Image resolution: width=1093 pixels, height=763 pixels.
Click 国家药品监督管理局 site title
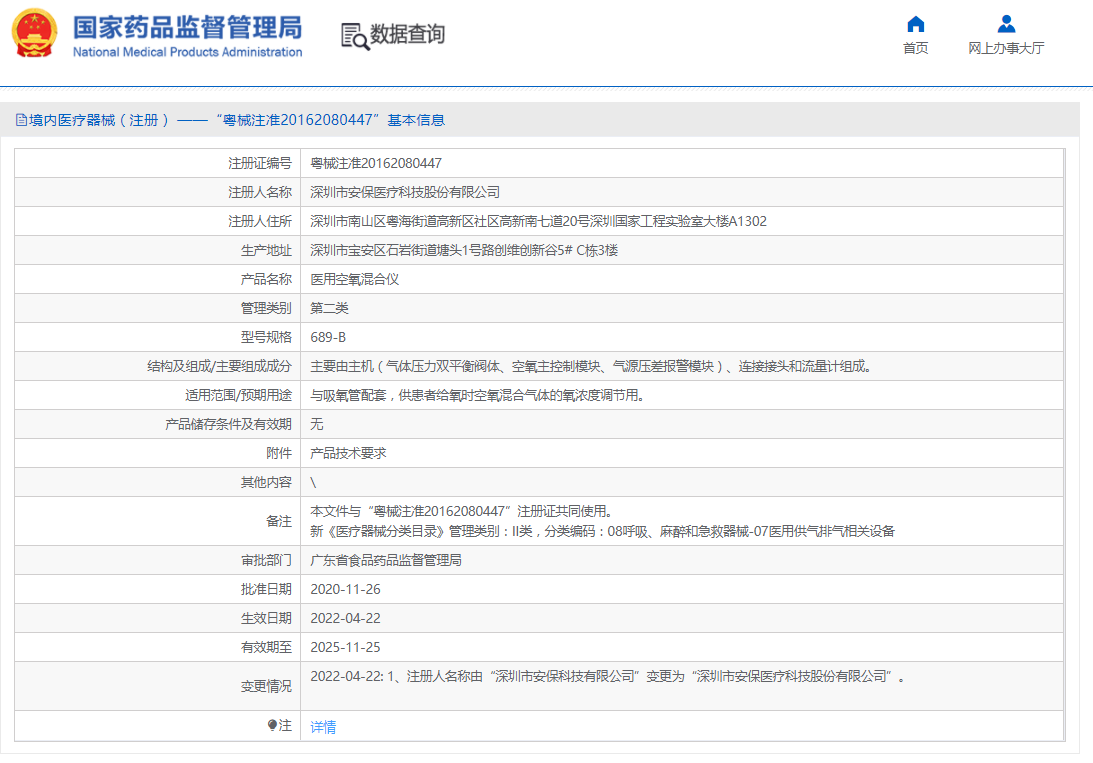[x=188, y=28]
